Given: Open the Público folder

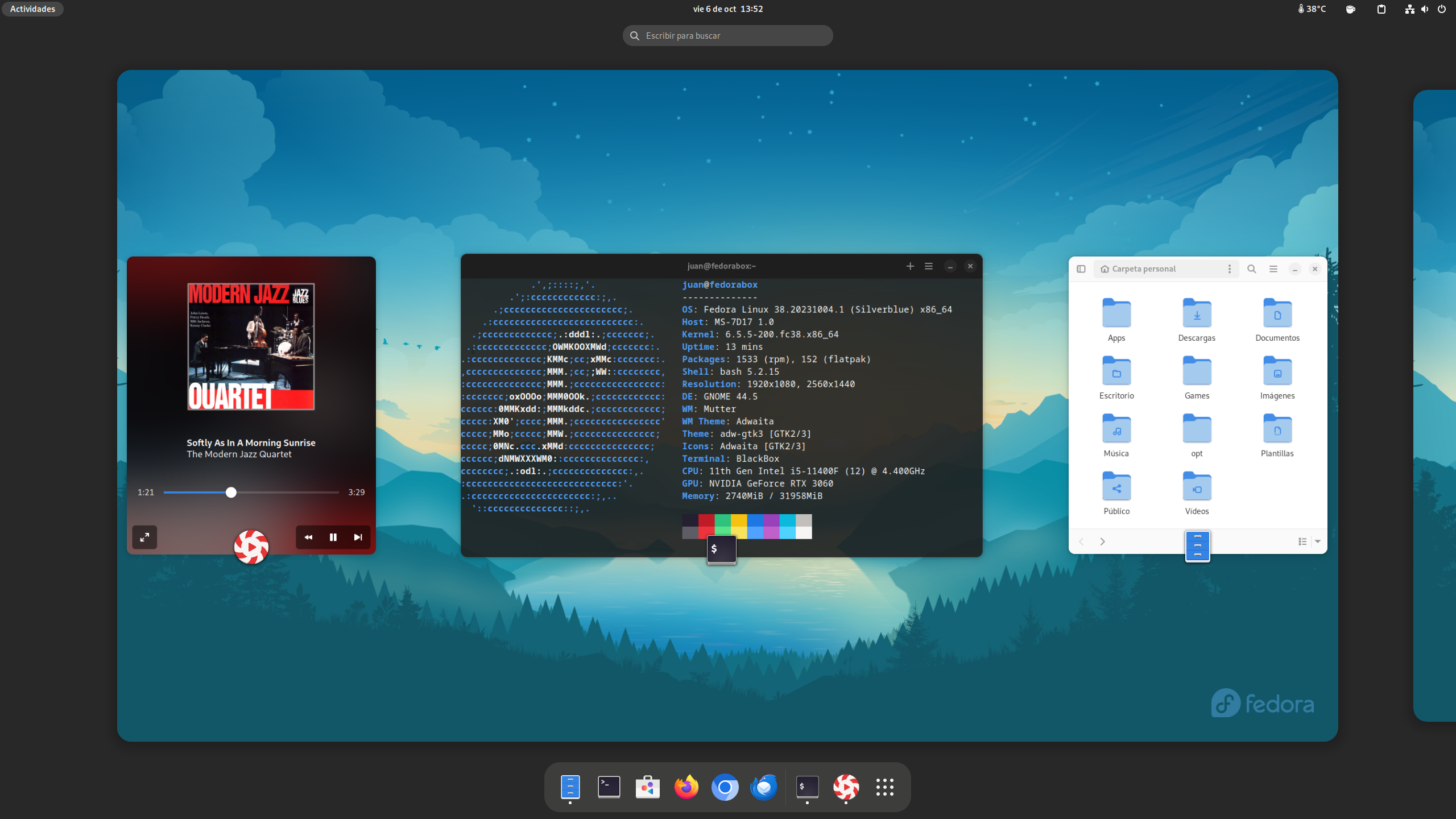Looking at the screenshot, I should [1116, 494].
